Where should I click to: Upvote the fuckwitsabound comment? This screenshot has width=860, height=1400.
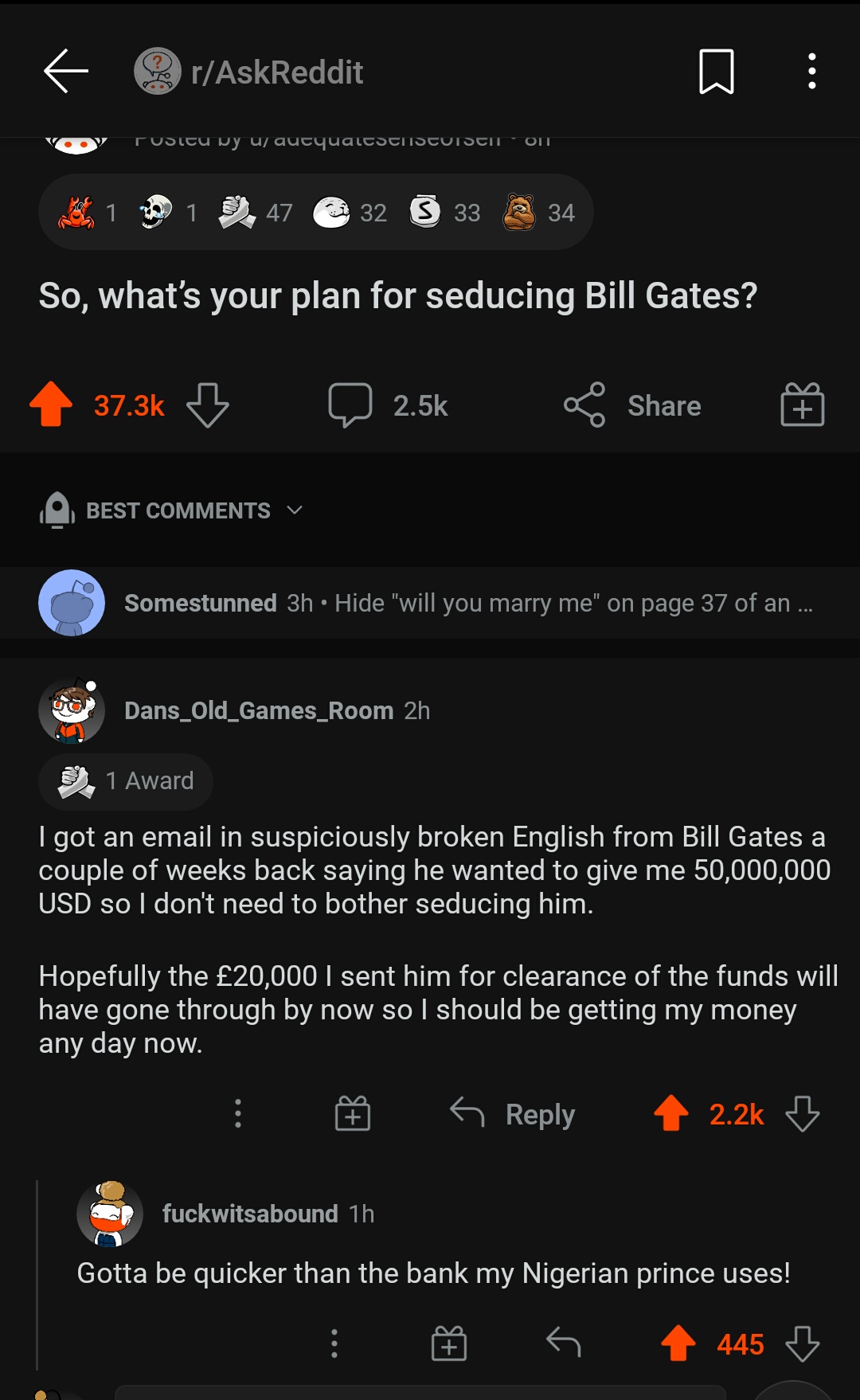click(x=678, y=1343)
